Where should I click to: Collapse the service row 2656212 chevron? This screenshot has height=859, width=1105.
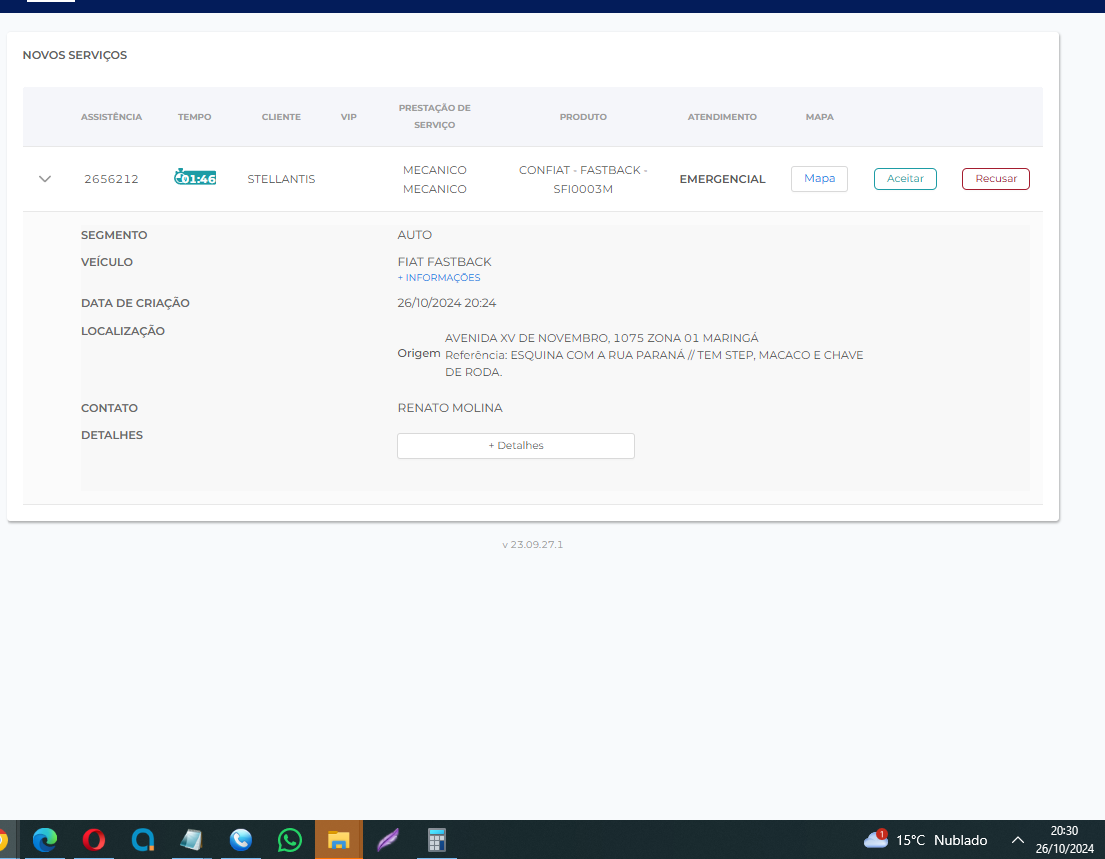[44, 179]
